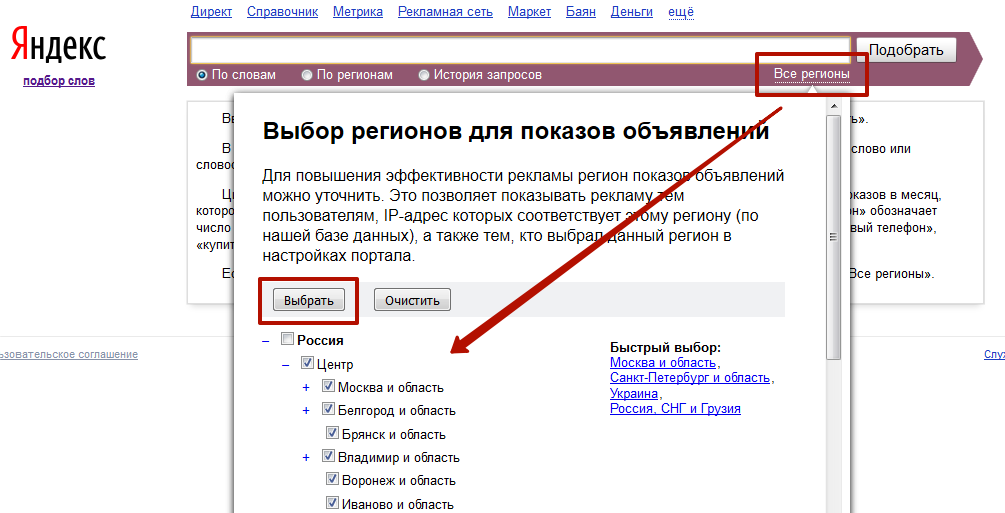This screenshot has width=1005, height=513.
Task: Select the По словам radio button
Action: tap(202, 75)
